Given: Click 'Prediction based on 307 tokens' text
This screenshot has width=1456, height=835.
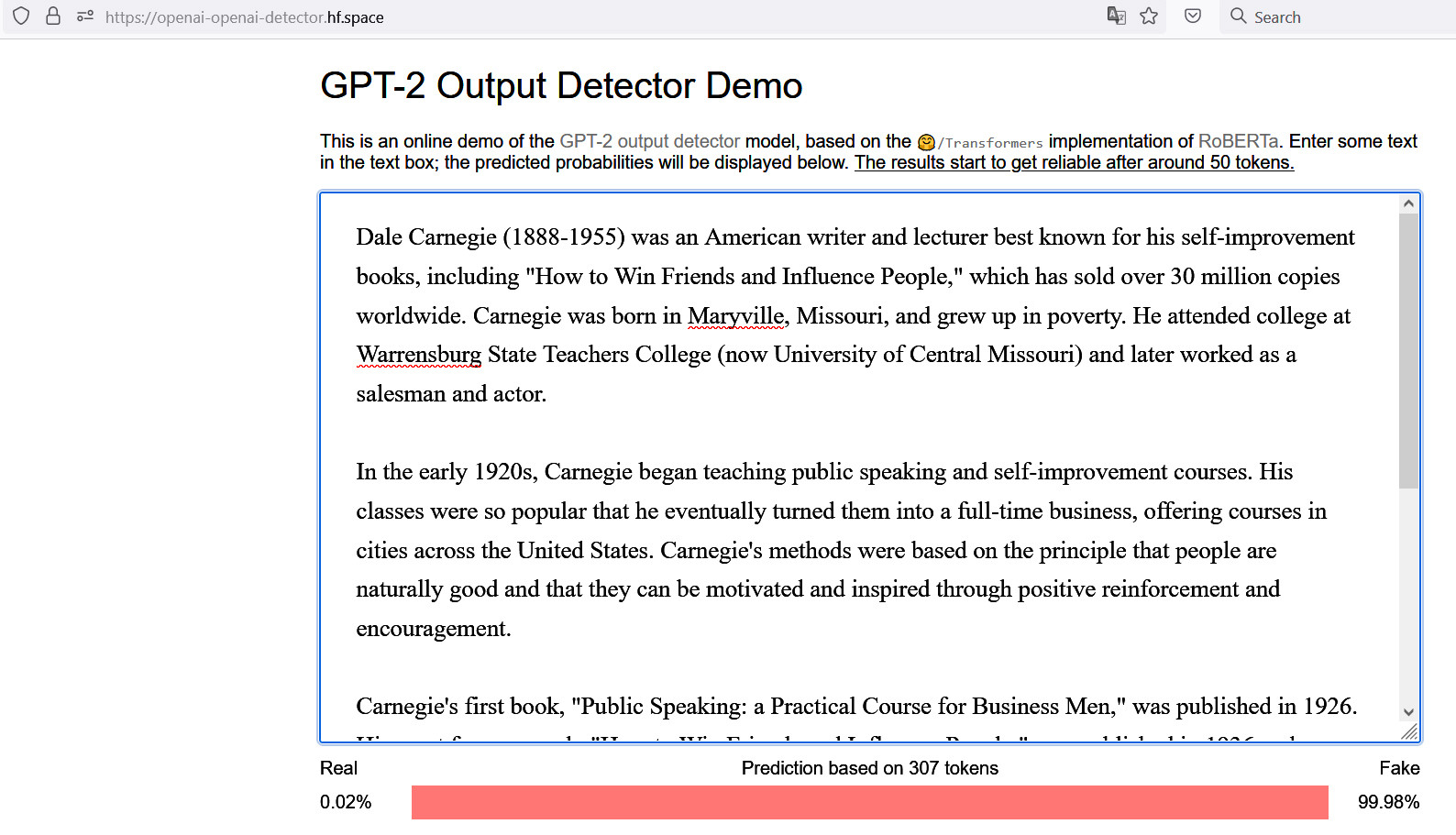Looking at the screenshot, I should [x=870, y=768].
